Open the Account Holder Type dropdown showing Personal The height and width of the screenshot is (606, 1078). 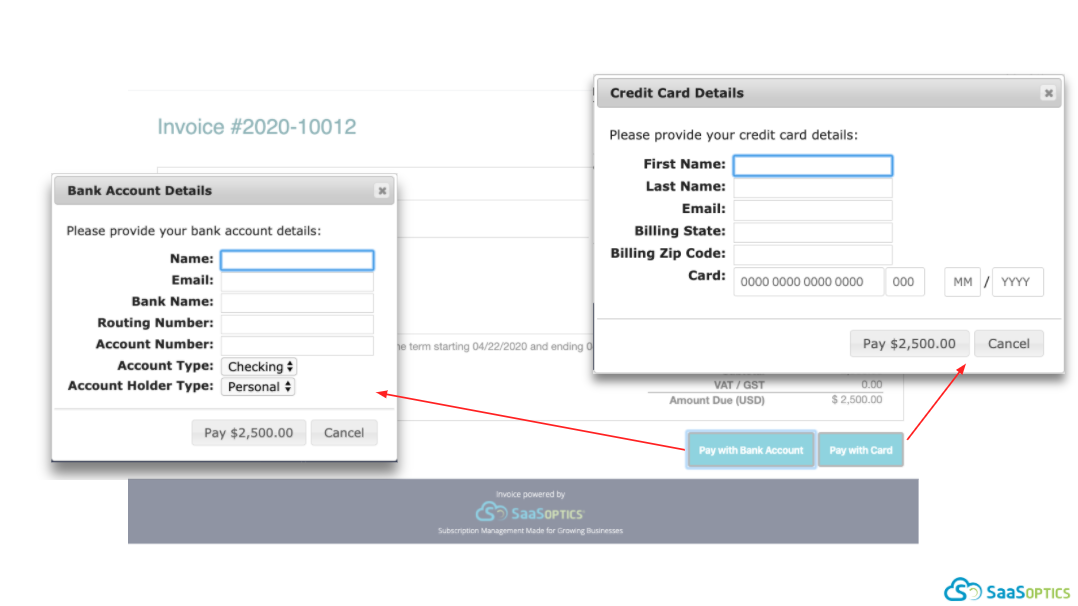[258, 387]
